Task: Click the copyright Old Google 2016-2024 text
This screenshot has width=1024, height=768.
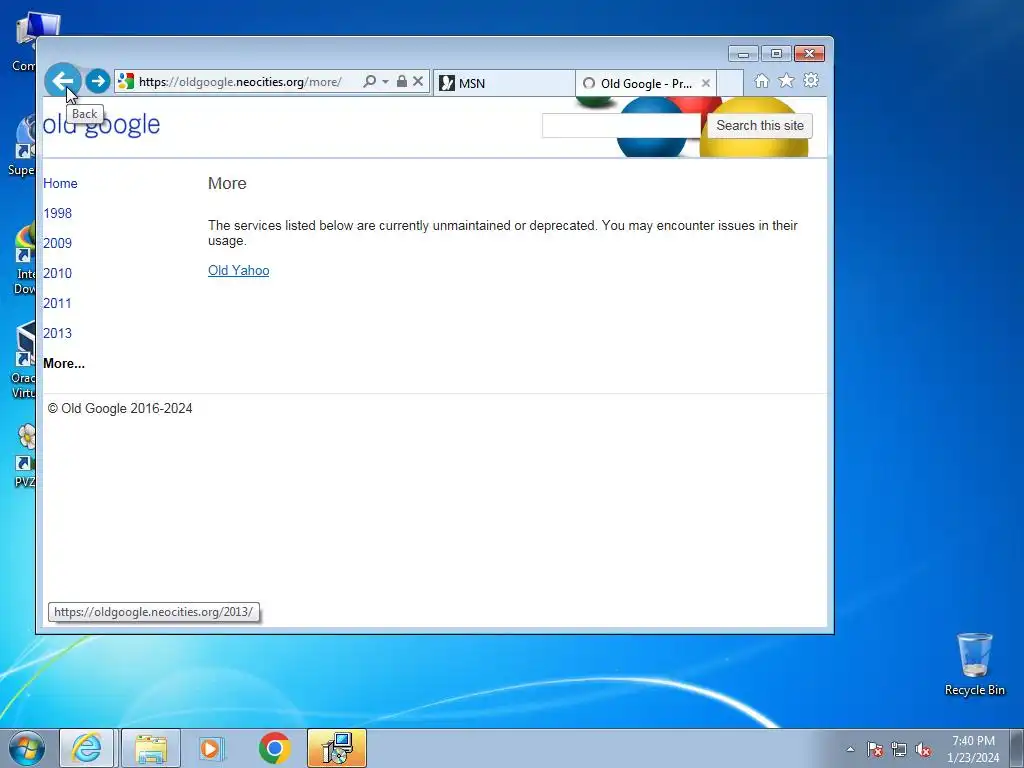Action: coord(120,409)
